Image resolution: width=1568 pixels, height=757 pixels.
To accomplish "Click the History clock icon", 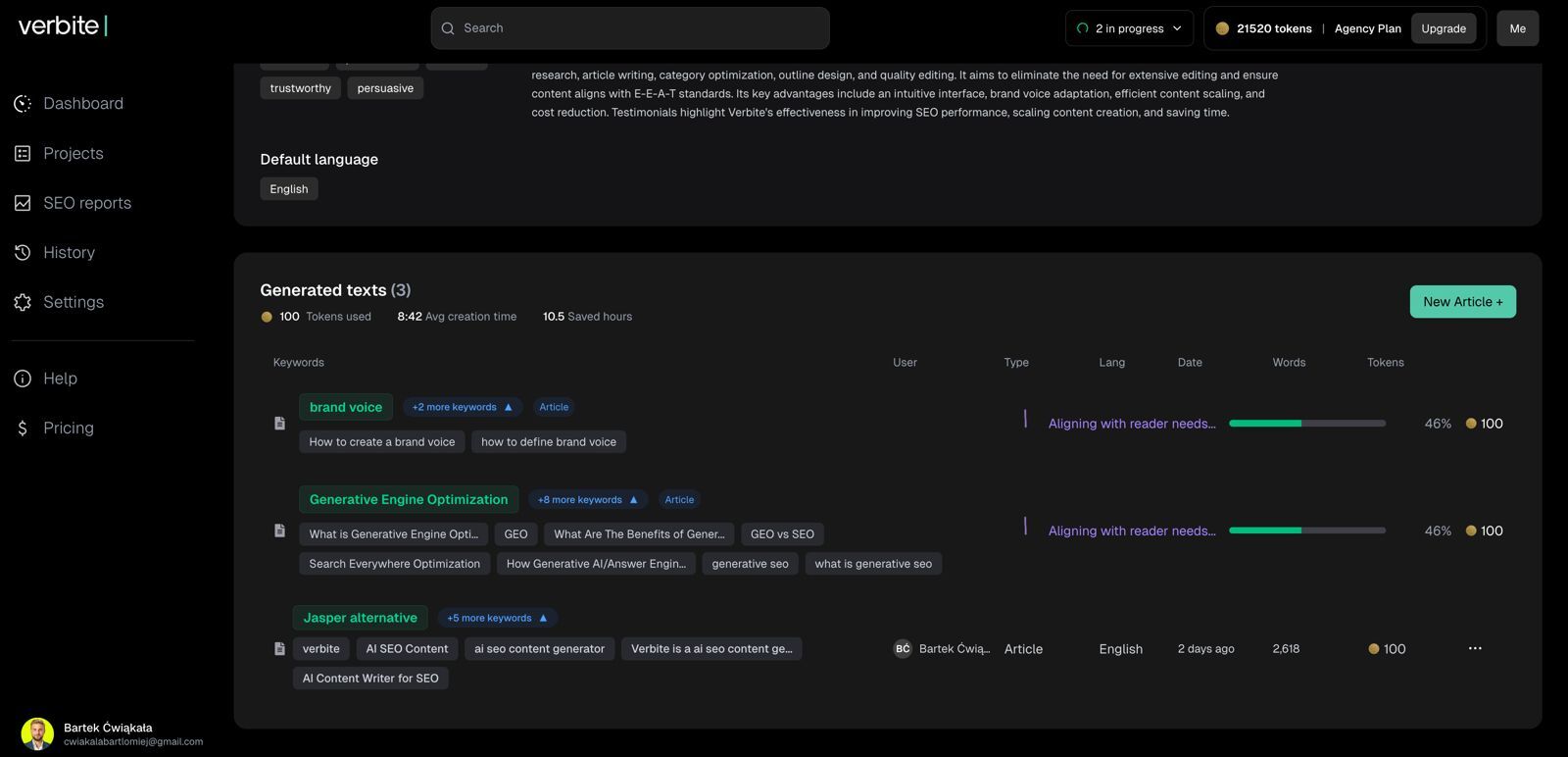I will [23, 253].
